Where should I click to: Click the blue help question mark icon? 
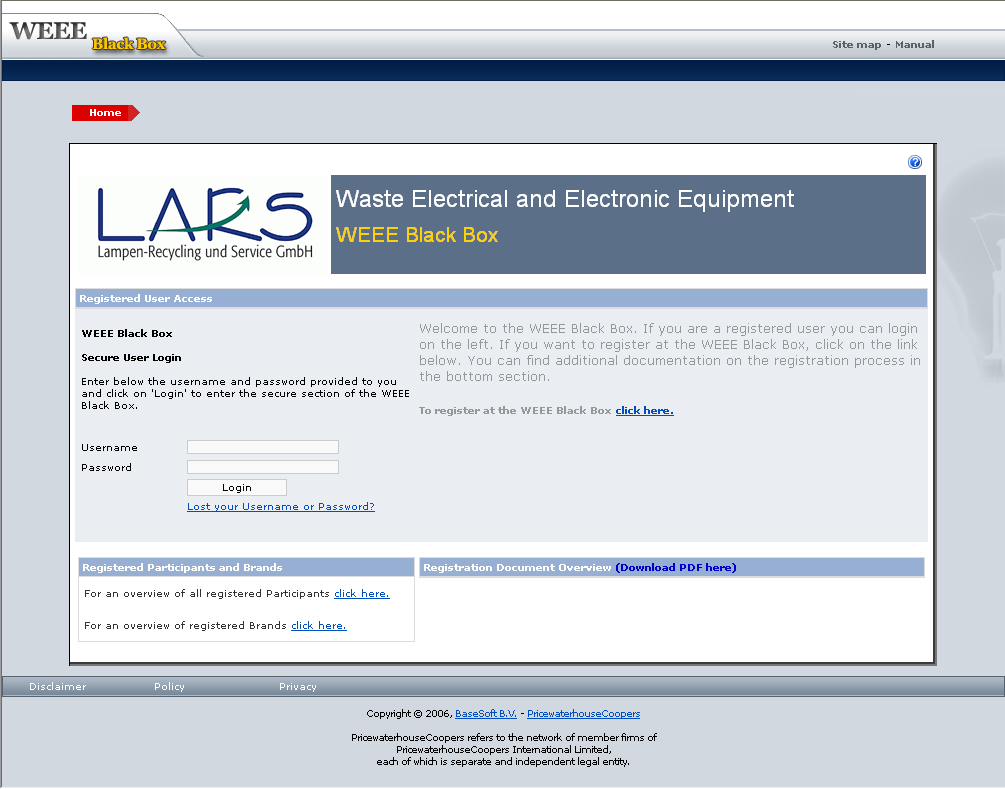(x=915, y=162)
